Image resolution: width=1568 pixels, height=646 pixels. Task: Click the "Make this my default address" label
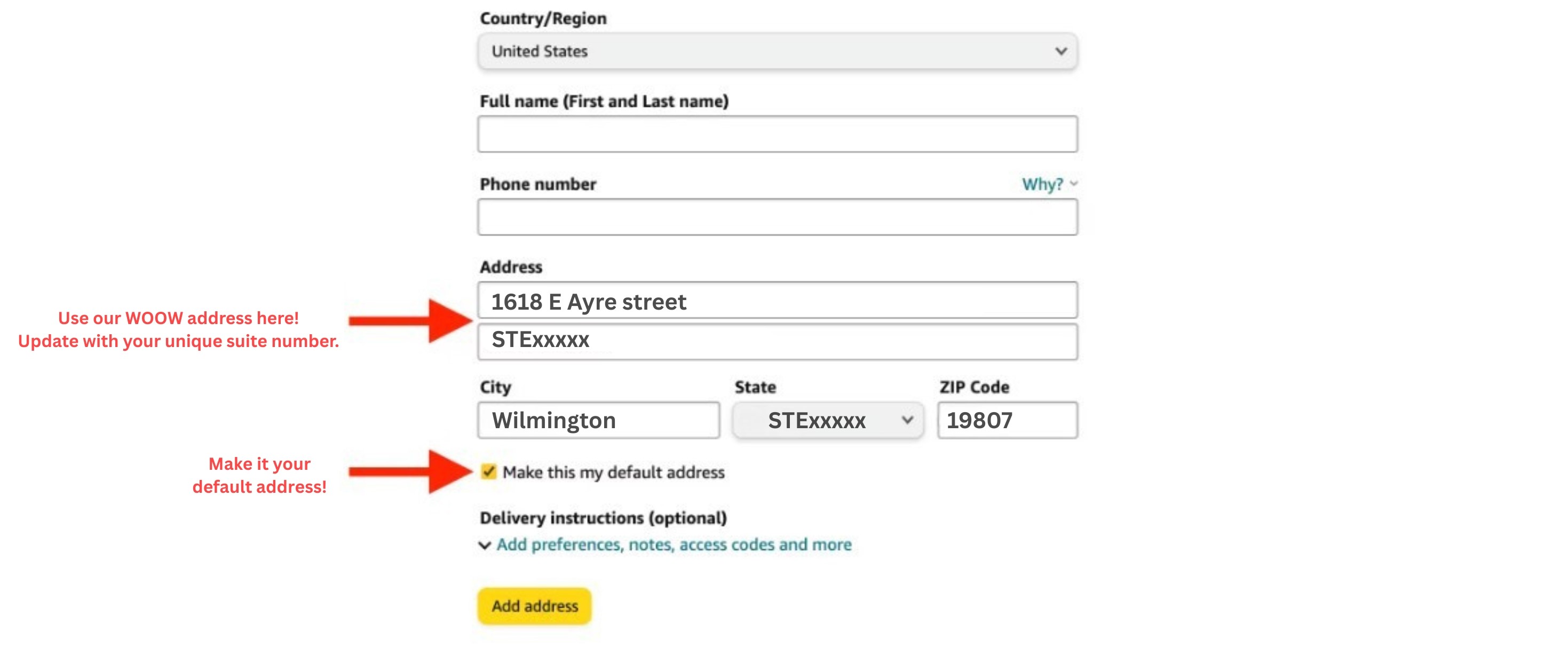(x=613, y=472)
